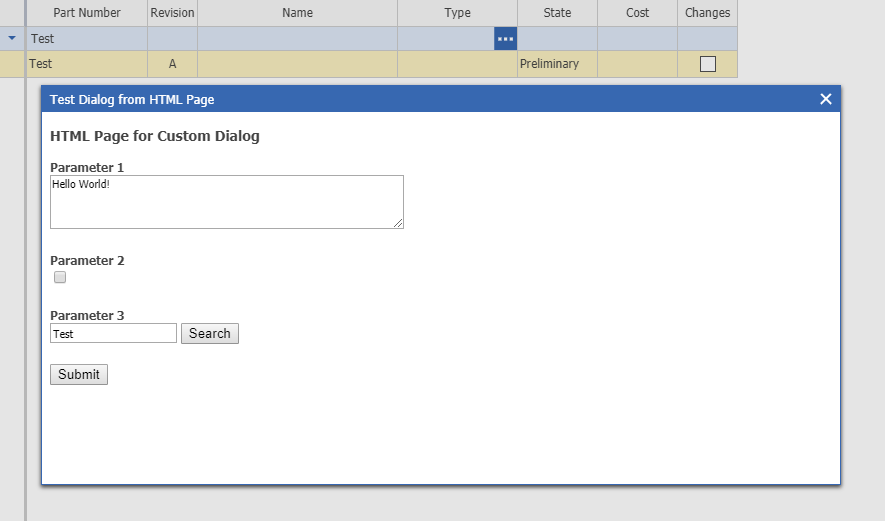Viewport: 885px width, 521px height.
Task: Click the Parameter 3 text field
Action: tap(113, 334)
